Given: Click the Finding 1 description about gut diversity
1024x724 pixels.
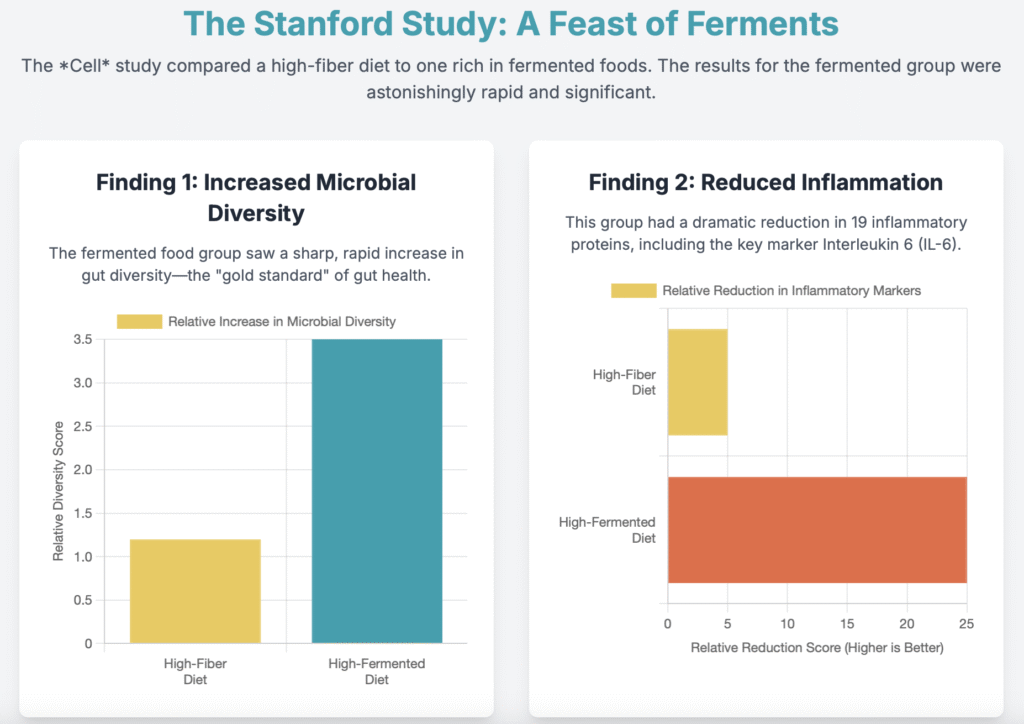Looking at the screenshot, I should tap(256, 264).
